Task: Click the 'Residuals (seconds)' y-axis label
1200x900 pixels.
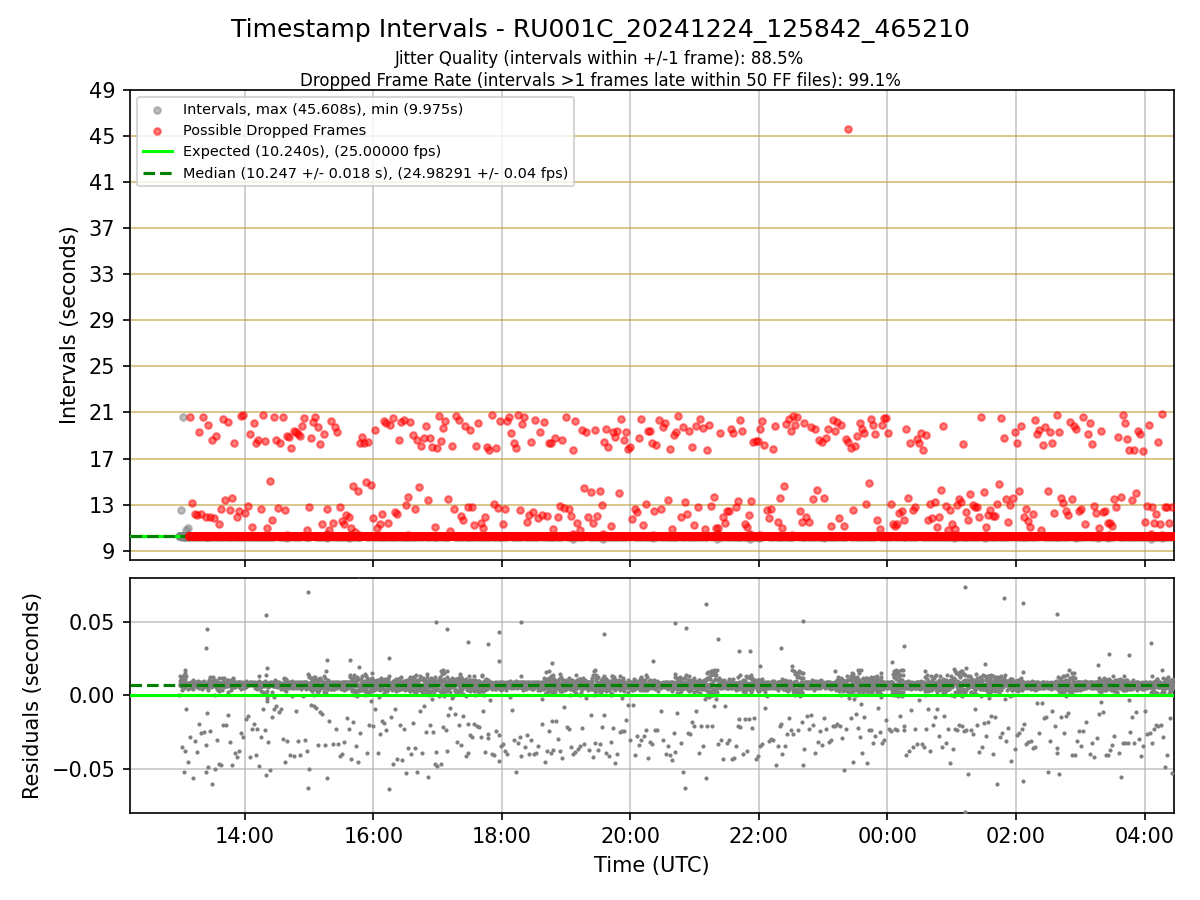Action: pyautogui.click(x=31, y=696)
